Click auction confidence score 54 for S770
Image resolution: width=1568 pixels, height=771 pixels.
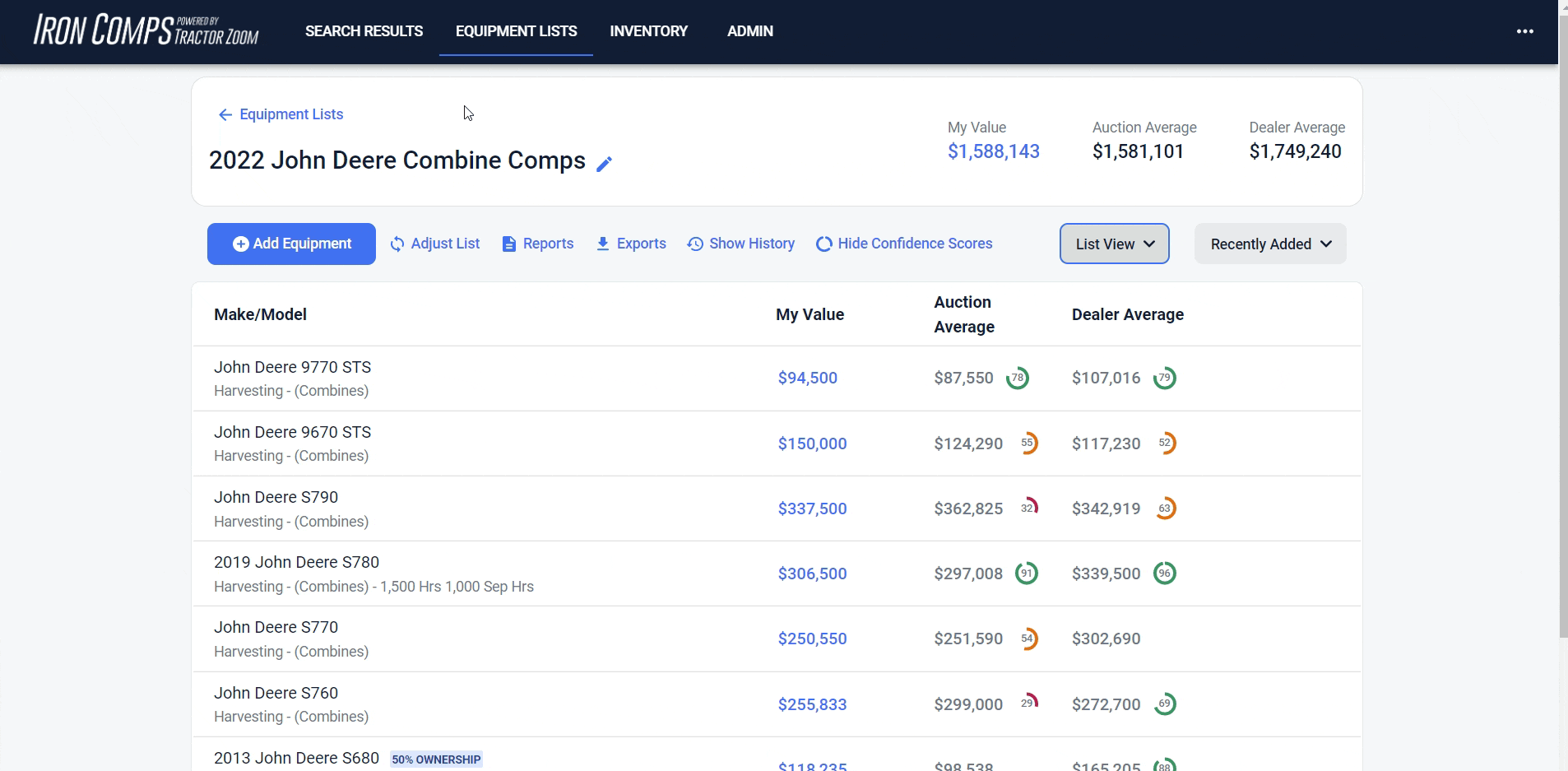pyautogui.click(x=1028, y=639)
